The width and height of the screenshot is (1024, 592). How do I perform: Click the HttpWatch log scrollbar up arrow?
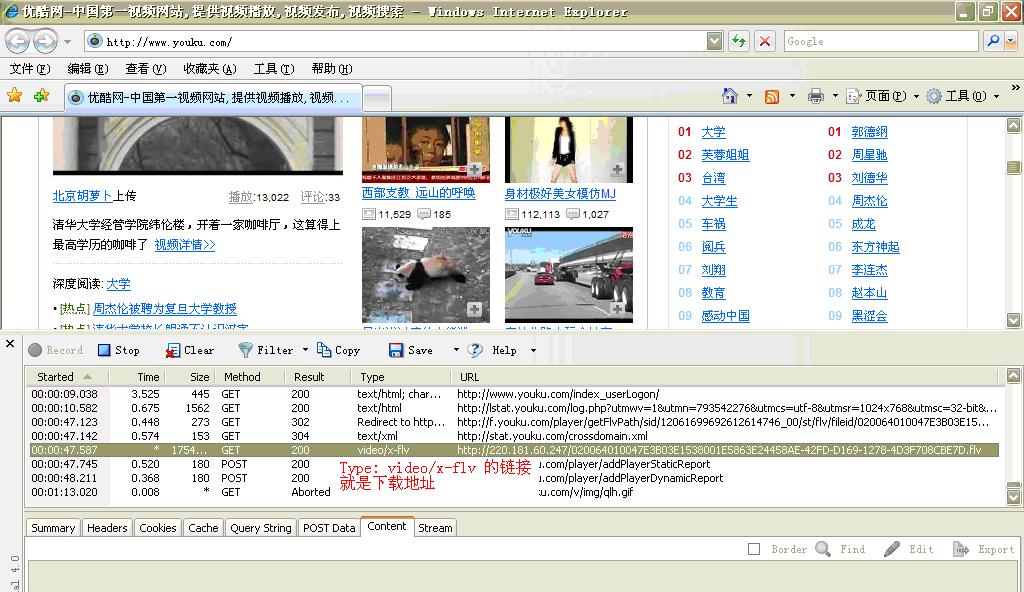click(x=1013, y=375)
